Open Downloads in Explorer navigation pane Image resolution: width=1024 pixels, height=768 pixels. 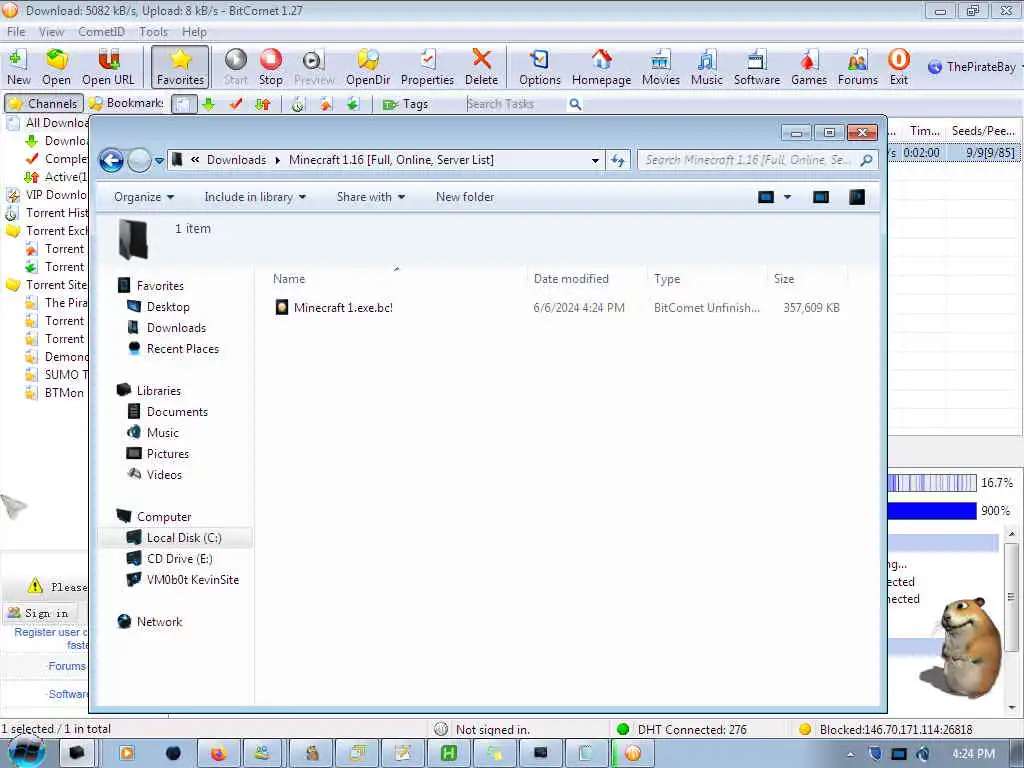point(176,328)
